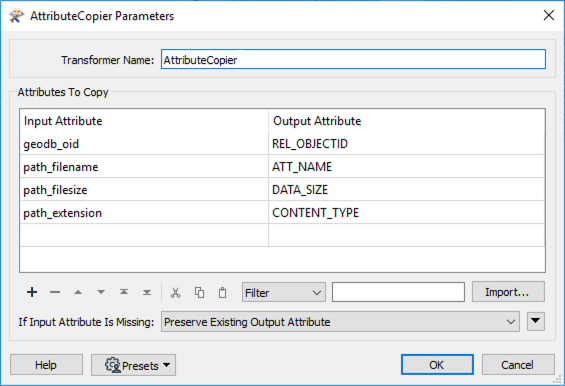Remove selected row with minus icon
565x386 pixels.
(x=55, y=292)
